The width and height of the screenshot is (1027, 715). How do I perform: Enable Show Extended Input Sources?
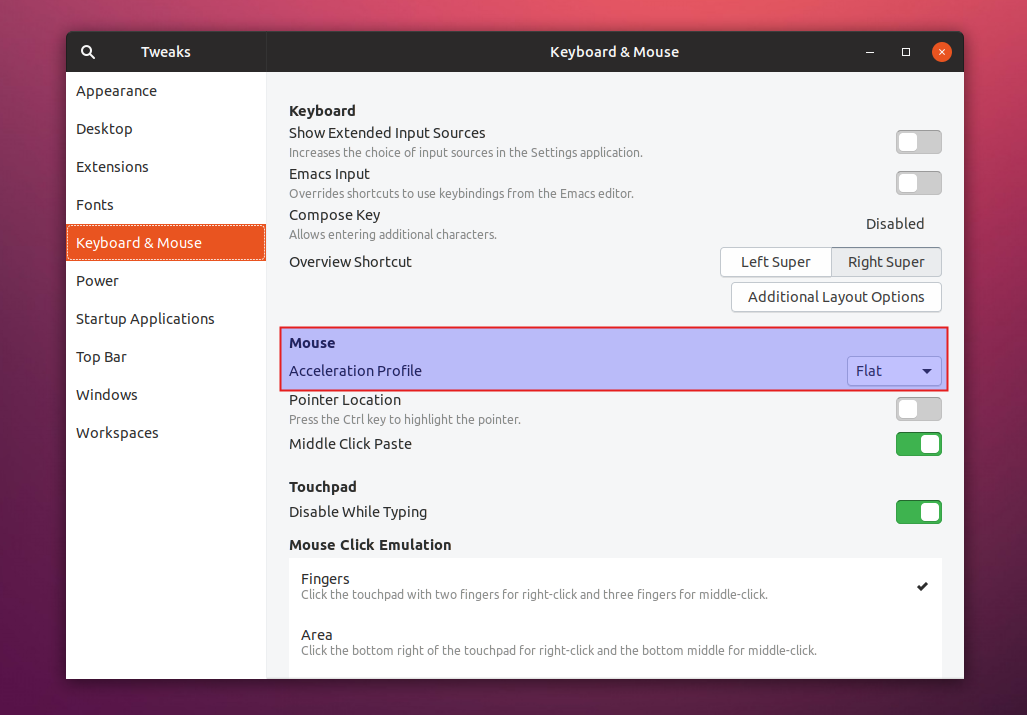tap(918, 142)
